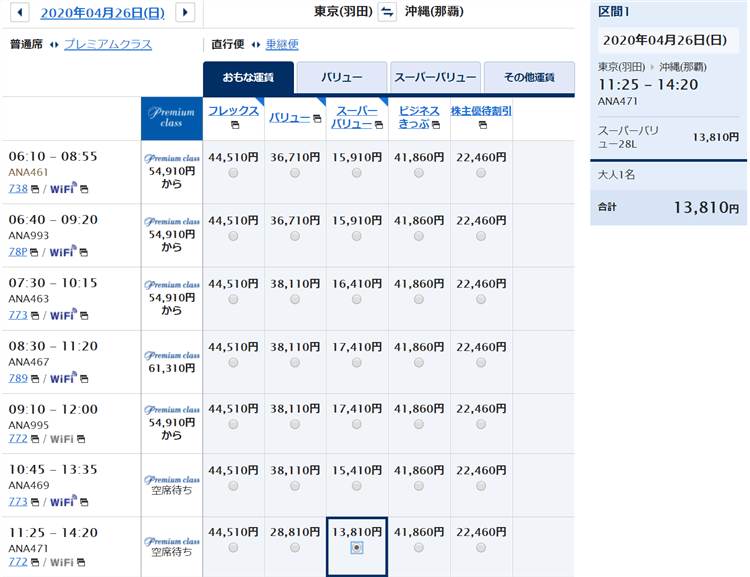750x577 pixels.
Task: Choose 22,460円 fare for ANA995 flight
Action: [x=481, y=425]
